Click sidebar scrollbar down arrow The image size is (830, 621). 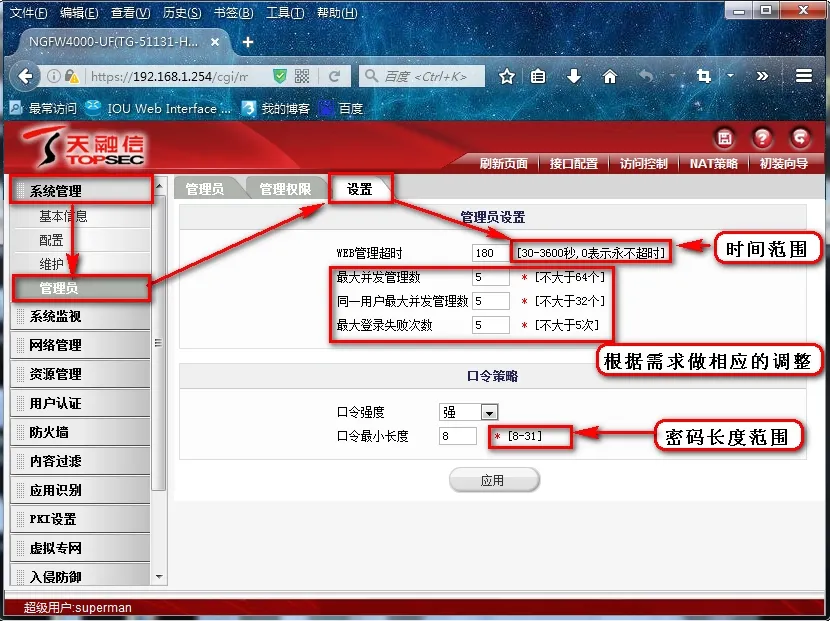tap(159, 577)
